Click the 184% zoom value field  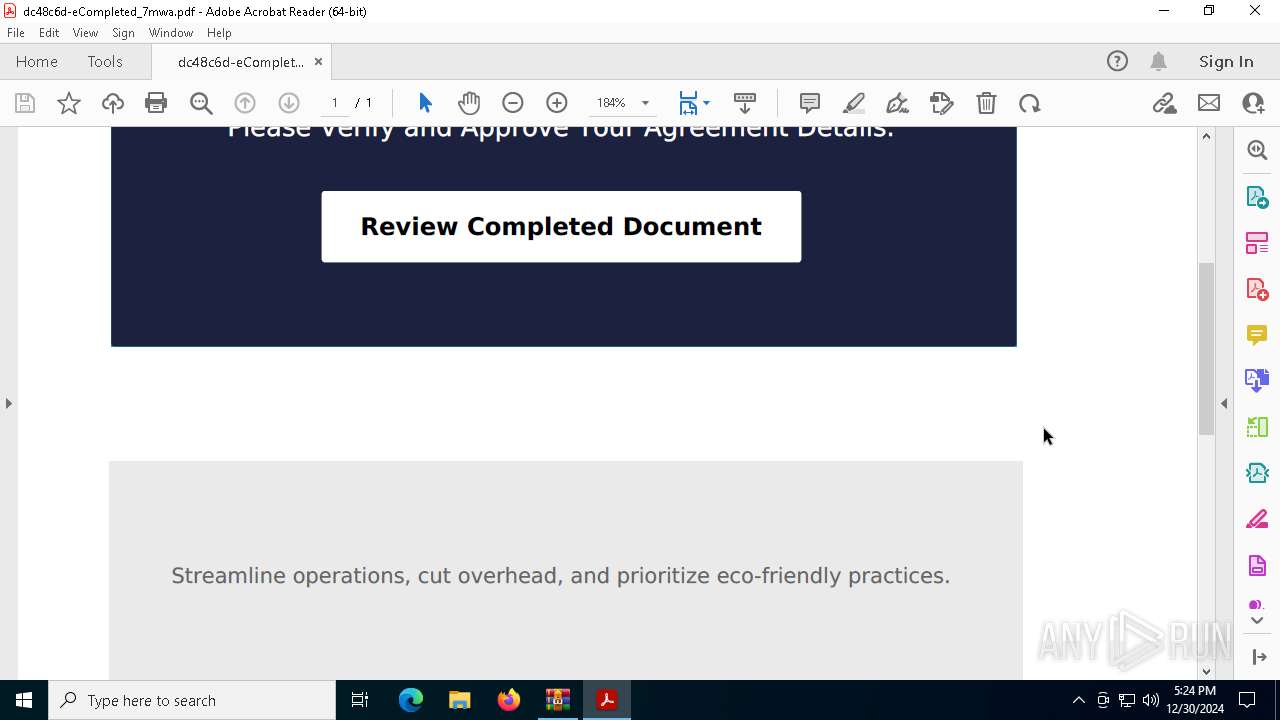coord(611,103)
